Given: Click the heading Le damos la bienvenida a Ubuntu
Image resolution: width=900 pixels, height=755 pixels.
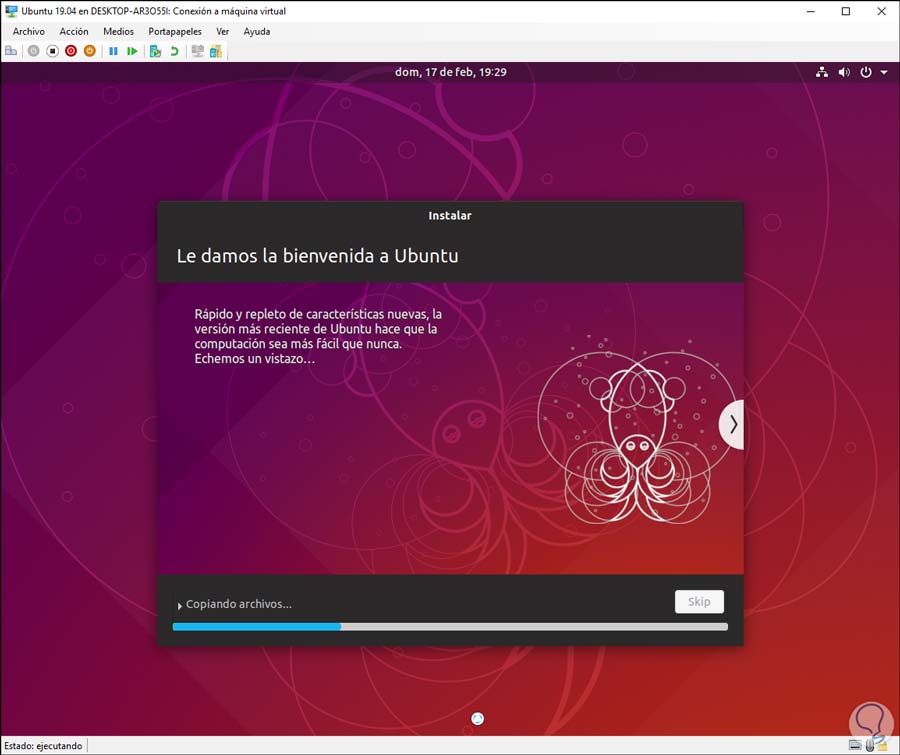Looking at the screenshot, I should point(317,255).
